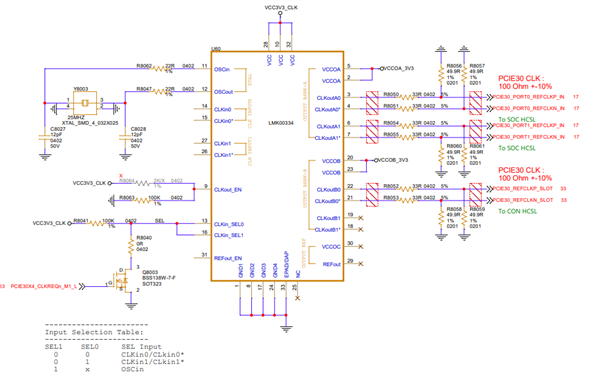
Task: Click off-page arrow of PCIE30X4_CLKREQn_M1_L
Action: tap(82, 286)
